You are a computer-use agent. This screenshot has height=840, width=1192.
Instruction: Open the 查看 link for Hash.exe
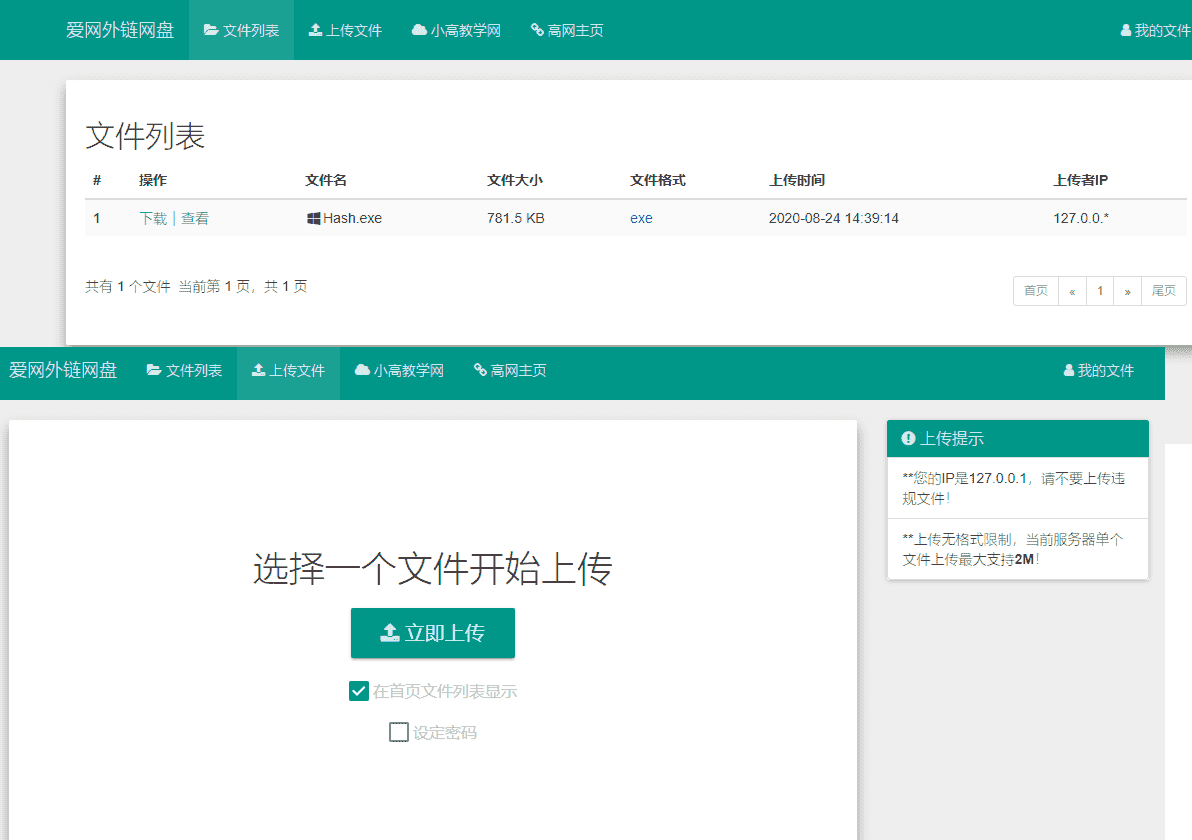[x=194, y=217]
